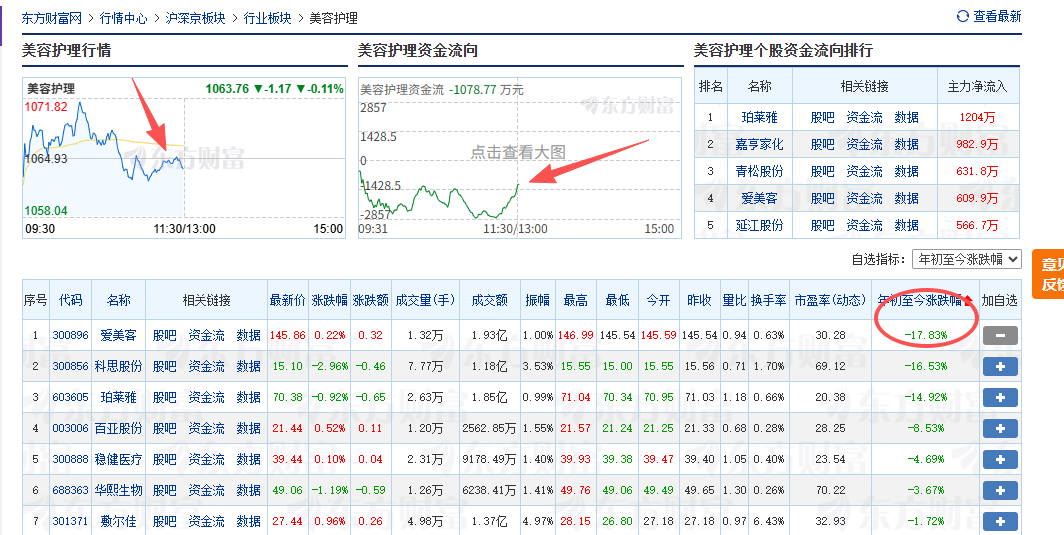The image size is (1064, 535).
Task: Open the orange 意见反馈 side button
Action: coord(1048,274)
